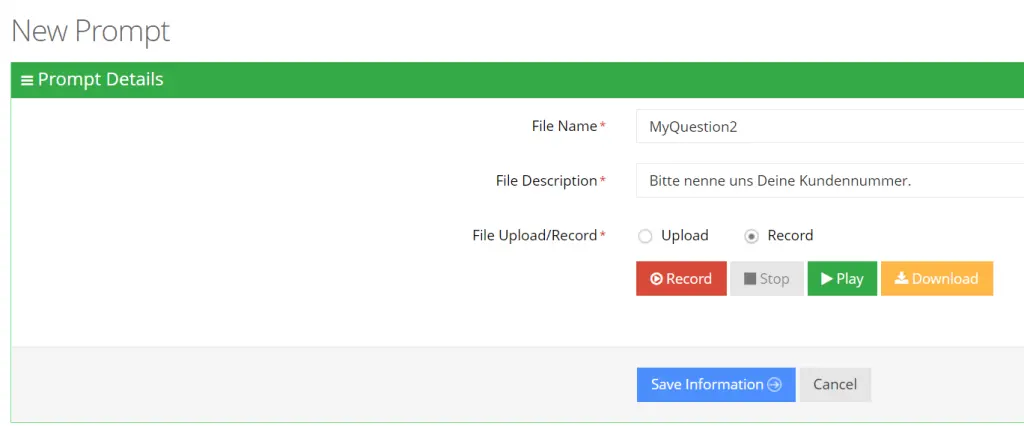Select the Record radio button
Viewport: 1024px width, 426px height.
click(752, 237)
